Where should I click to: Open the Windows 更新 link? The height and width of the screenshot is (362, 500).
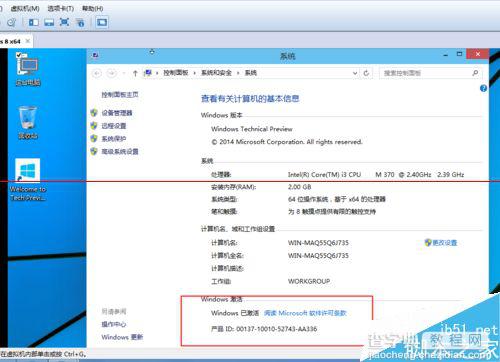click(x=122, y=337)
